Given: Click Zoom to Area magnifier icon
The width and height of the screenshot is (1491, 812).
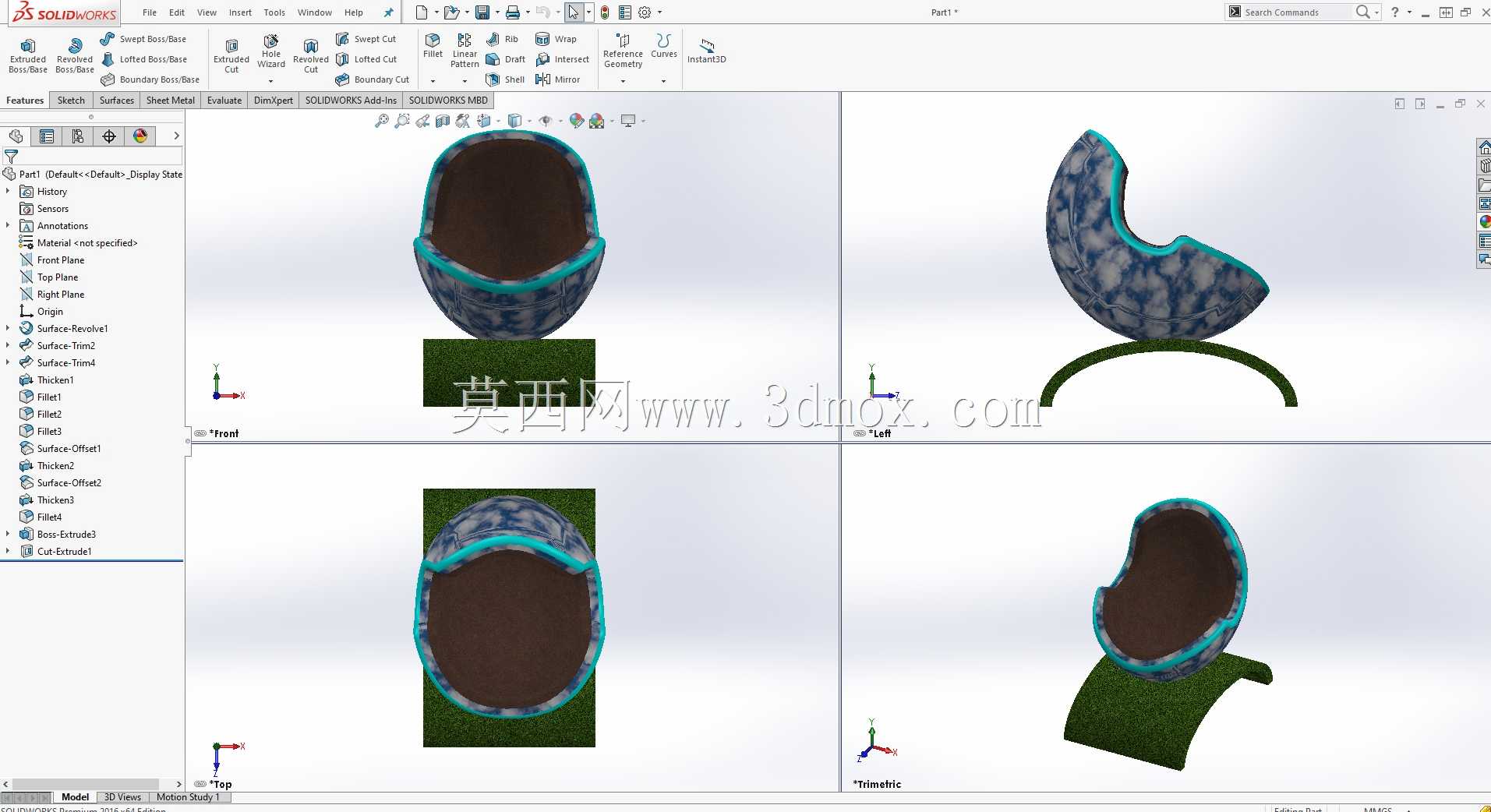Looking at the screenshot, I should coord(402,121).
